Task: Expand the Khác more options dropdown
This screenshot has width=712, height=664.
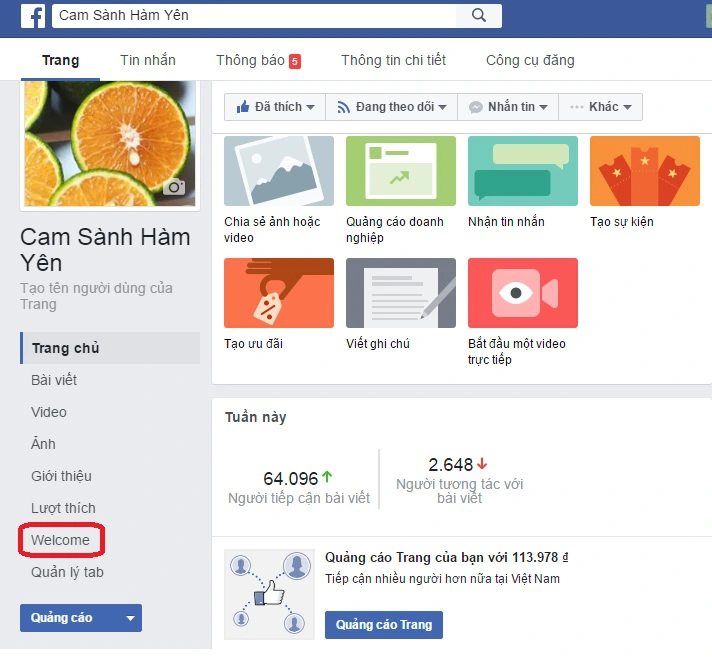Action: [600, 107]
